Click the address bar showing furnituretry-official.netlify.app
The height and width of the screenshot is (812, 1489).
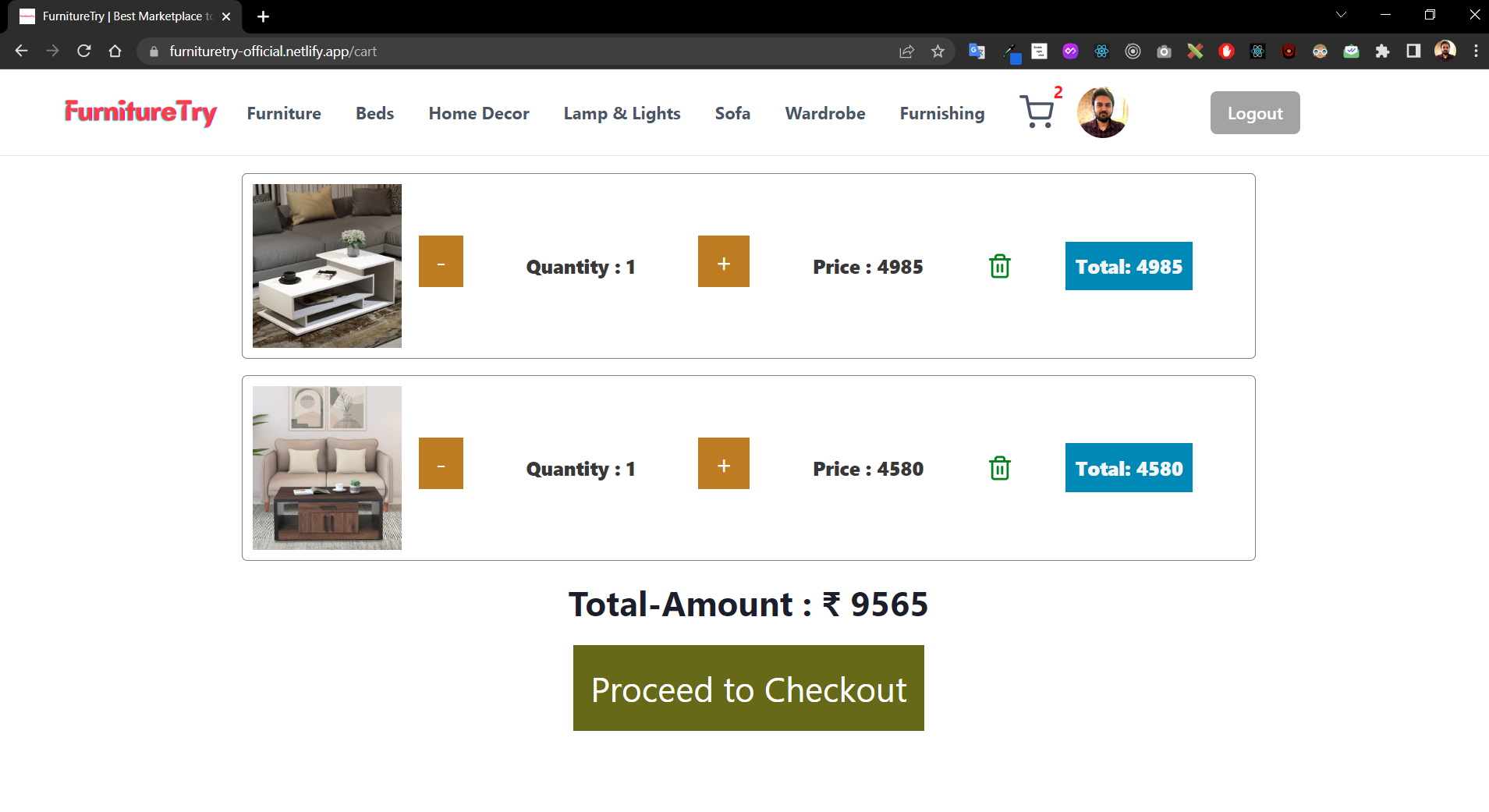tap(312, 51)
